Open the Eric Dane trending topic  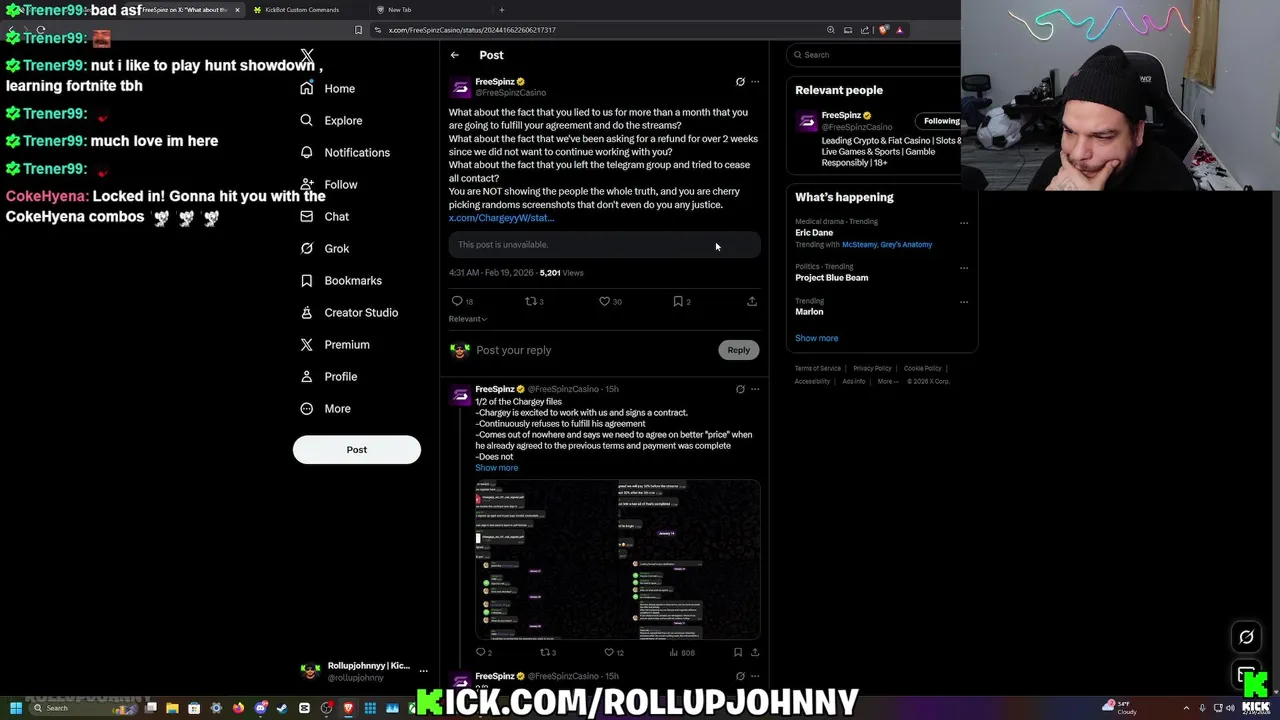(814, 233)
